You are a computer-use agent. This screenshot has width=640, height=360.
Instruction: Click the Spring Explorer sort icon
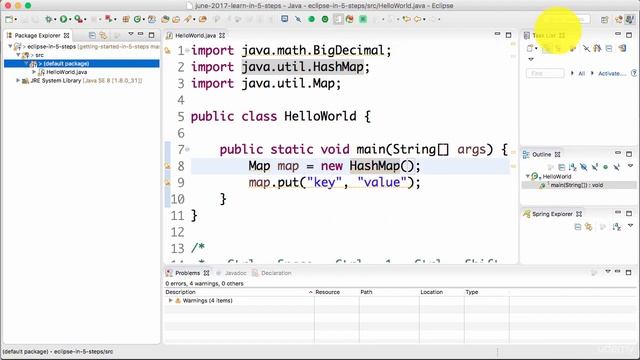pos(617,227)
